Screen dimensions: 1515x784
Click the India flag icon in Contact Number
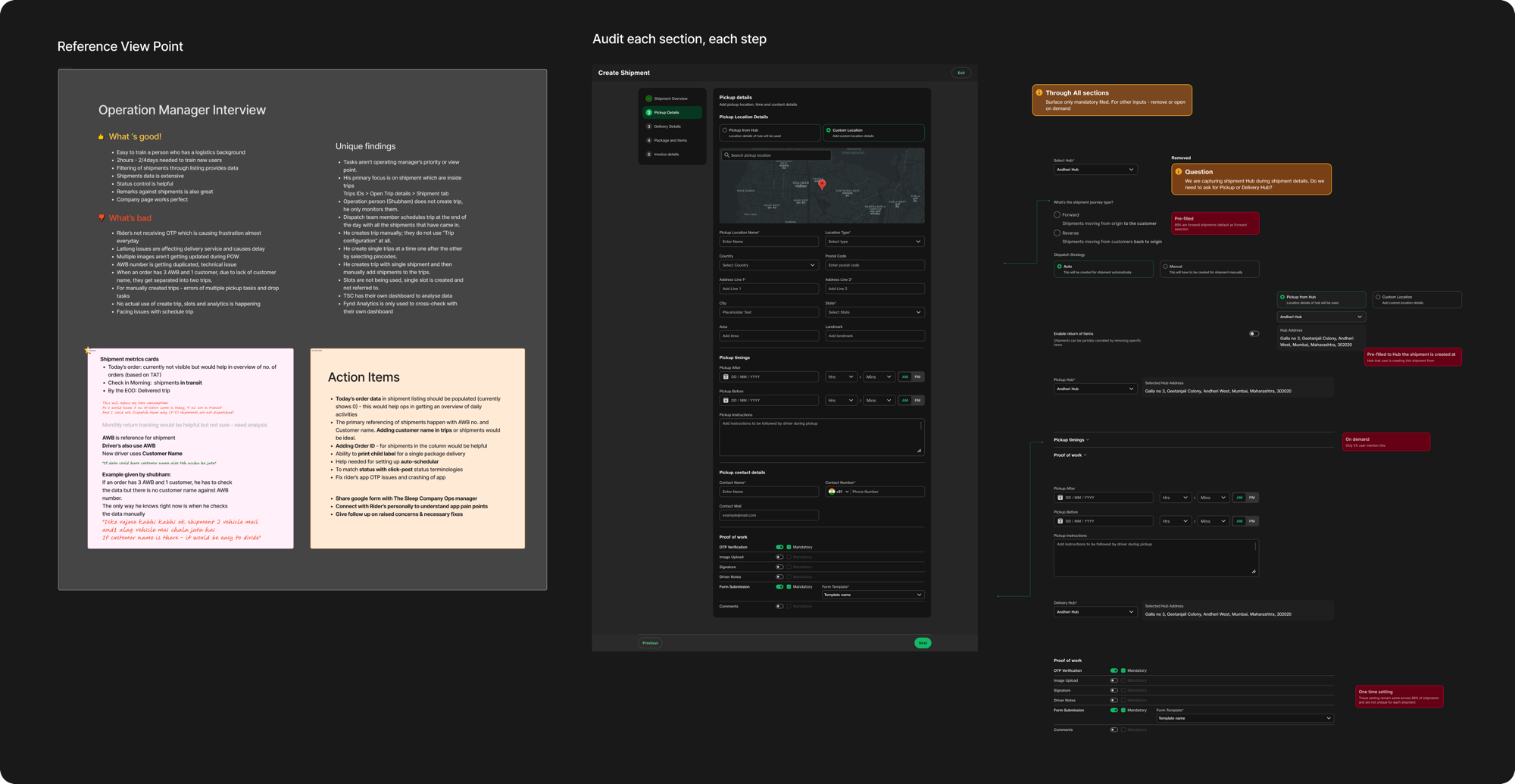pos(832,492)
